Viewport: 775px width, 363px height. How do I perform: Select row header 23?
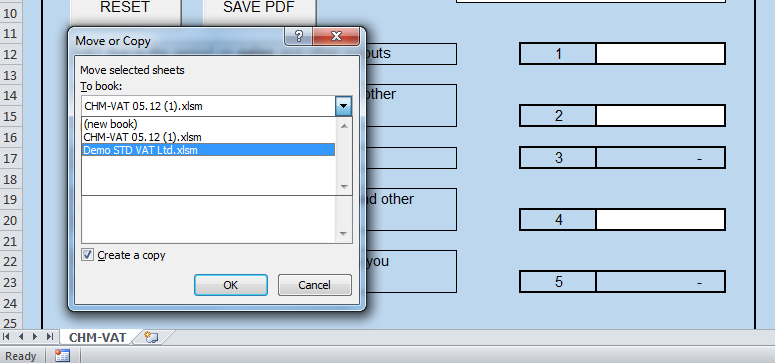10,282
